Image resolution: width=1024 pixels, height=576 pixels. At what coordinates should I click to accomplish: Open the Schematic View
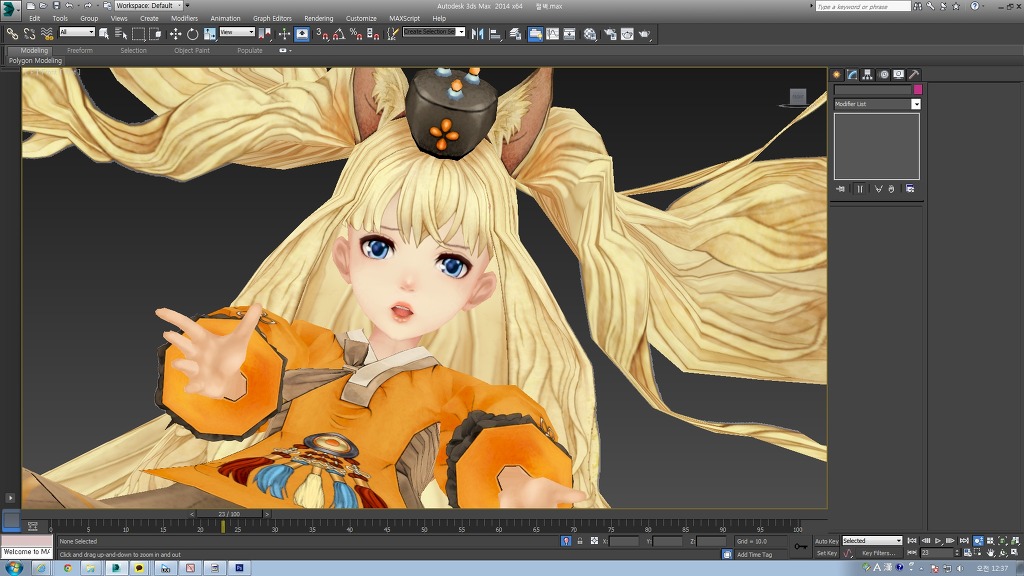pyautogui.click(x=569, y=33)
